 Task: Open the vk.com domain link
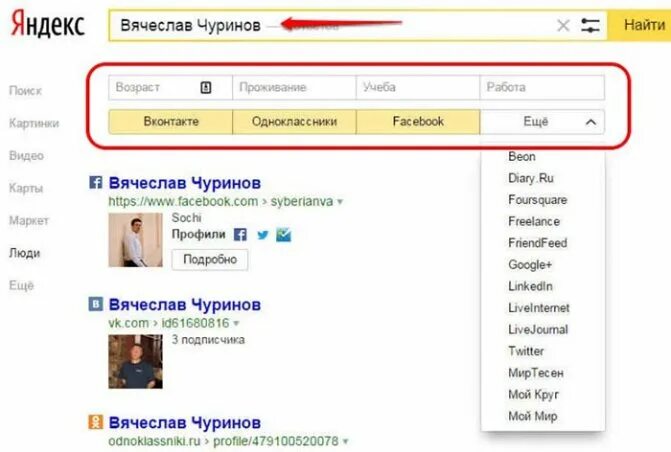[128, 323]
